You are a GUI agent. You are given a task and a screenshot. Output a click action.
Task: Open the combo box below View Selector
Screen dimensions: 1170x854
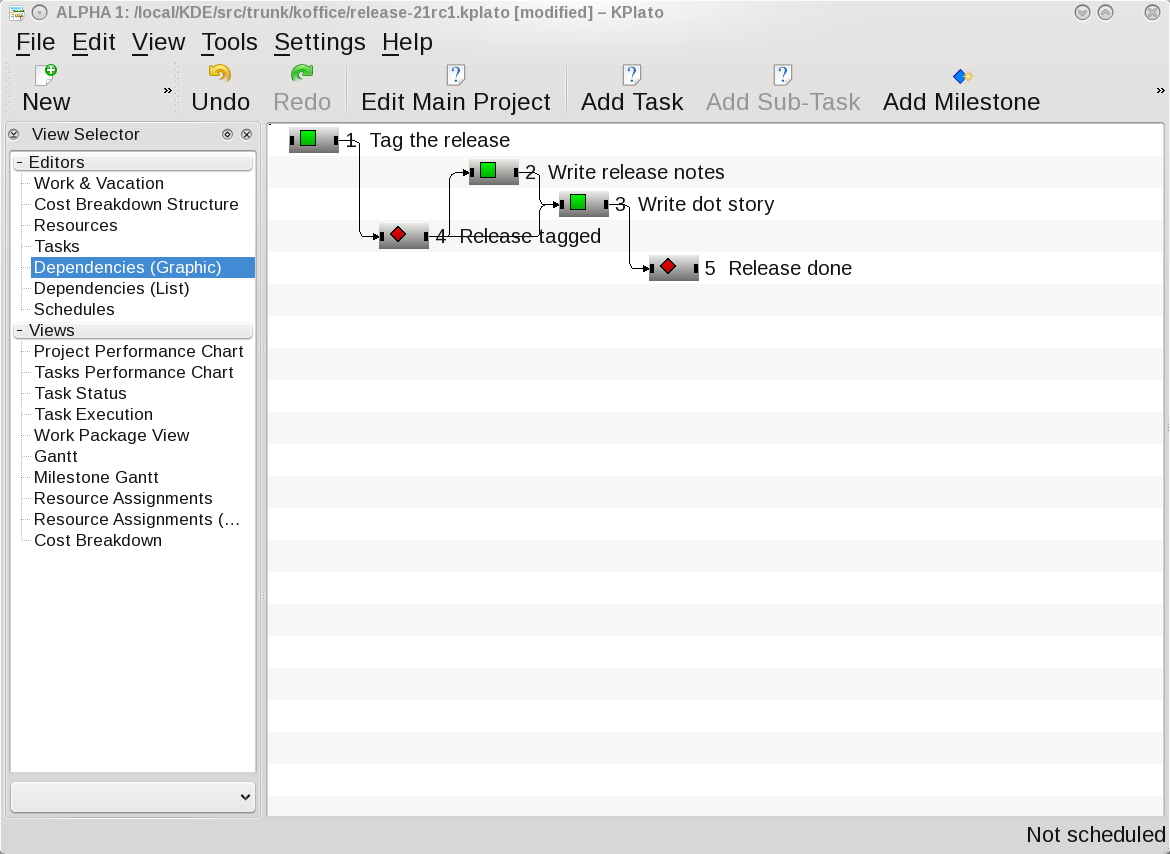click(133, 797)
